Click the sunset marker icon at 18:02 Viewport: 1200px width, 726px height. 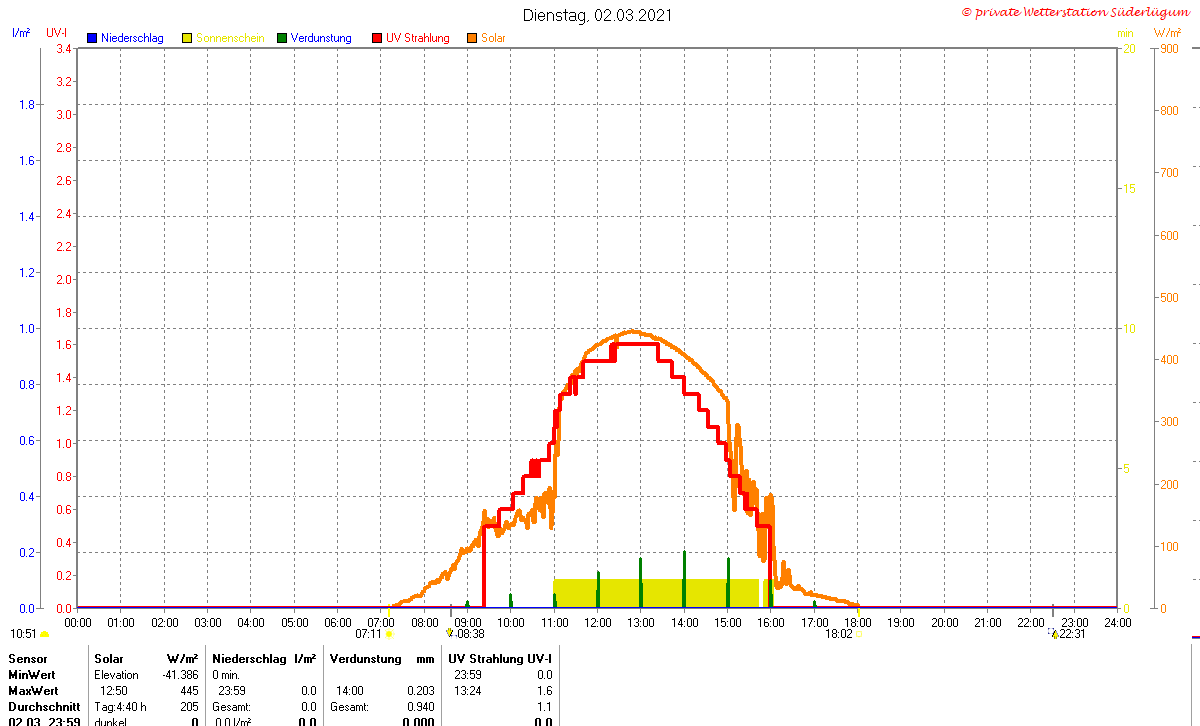coord(858,633)
